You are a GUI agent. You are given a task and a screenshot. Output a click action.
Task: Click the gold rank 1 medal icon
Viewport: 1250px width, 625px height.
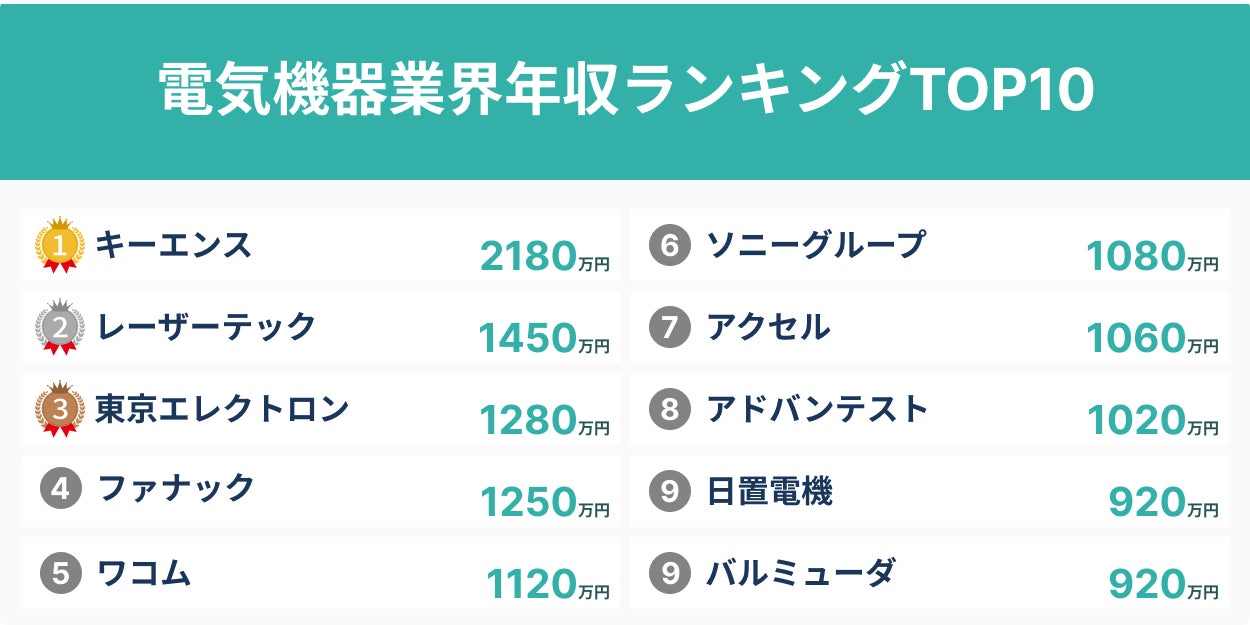(x=59, y=245)
